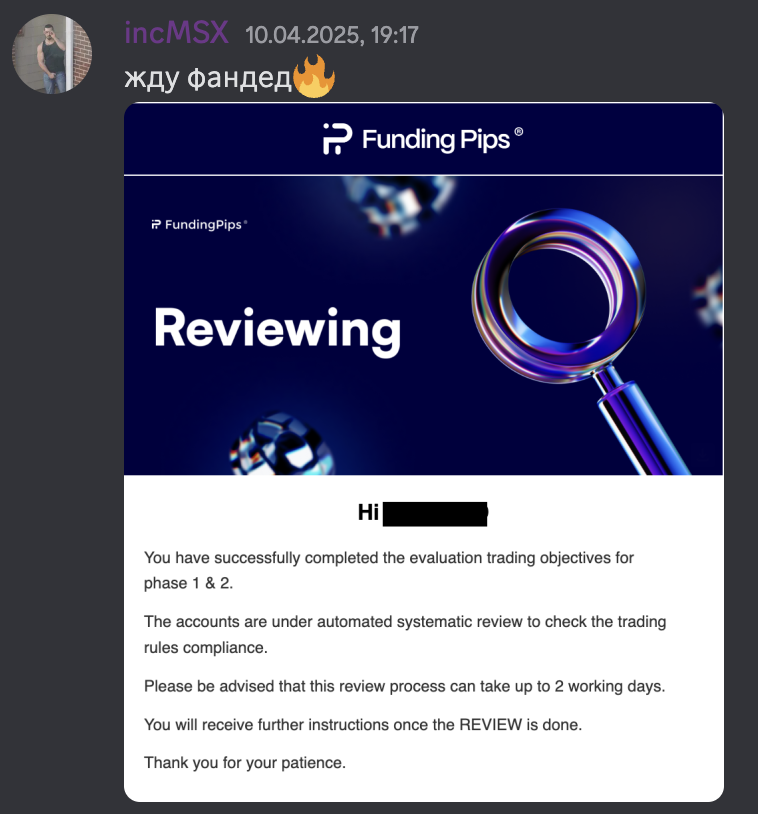Click the small FundingPips logo in banner

pos(199,225)
